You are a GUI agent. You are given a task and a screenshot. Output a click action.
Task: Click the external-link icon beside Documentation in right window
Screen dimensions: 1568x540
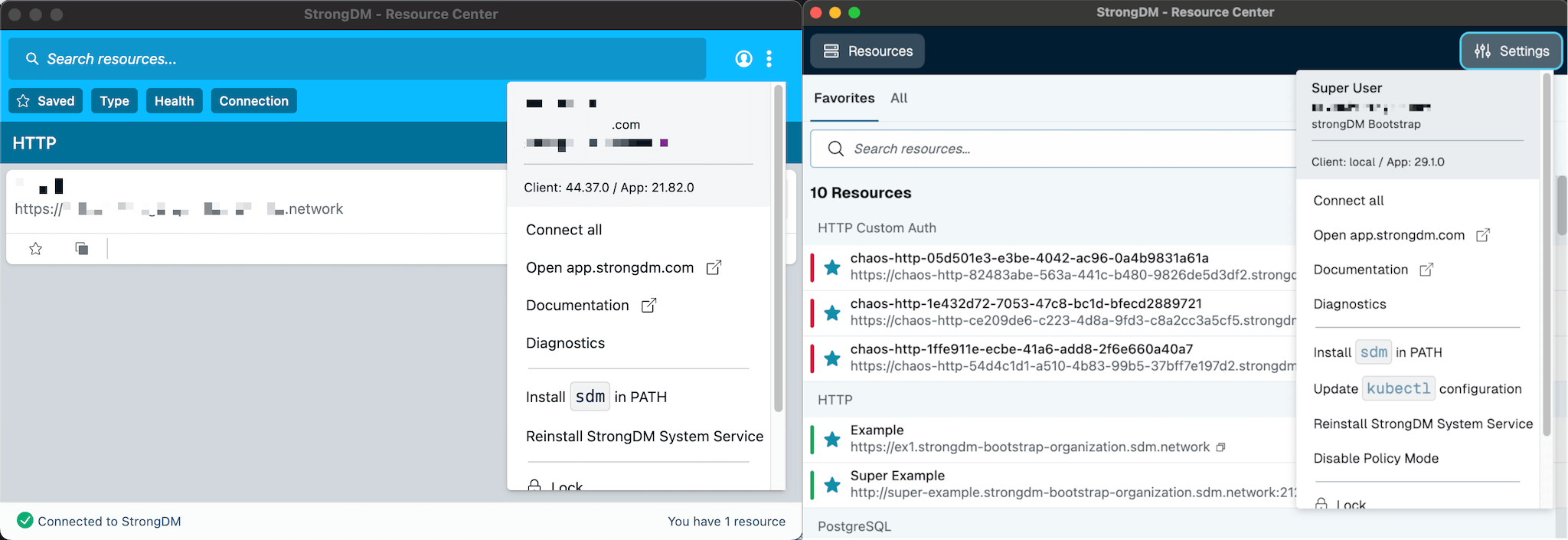coord(1426,270)
